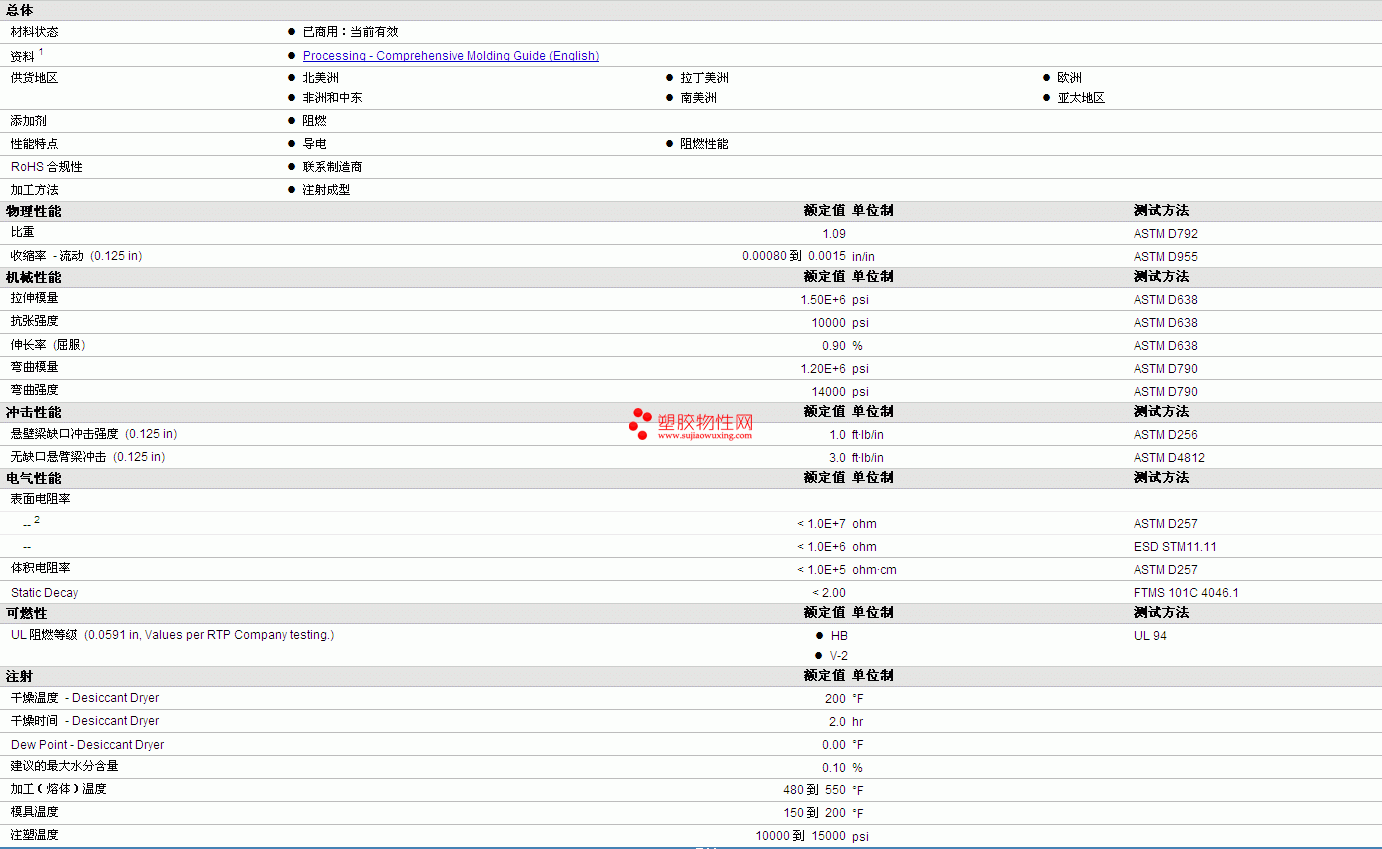This screenshot has width=1382, height=849.
Task: Click the 欧洲 region entry
Action: coord(1069,78)
